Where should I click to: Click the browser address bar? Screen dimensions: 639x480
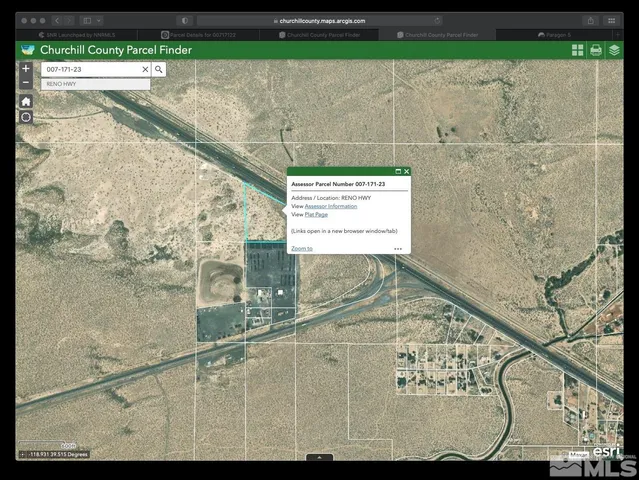point(319,20)
